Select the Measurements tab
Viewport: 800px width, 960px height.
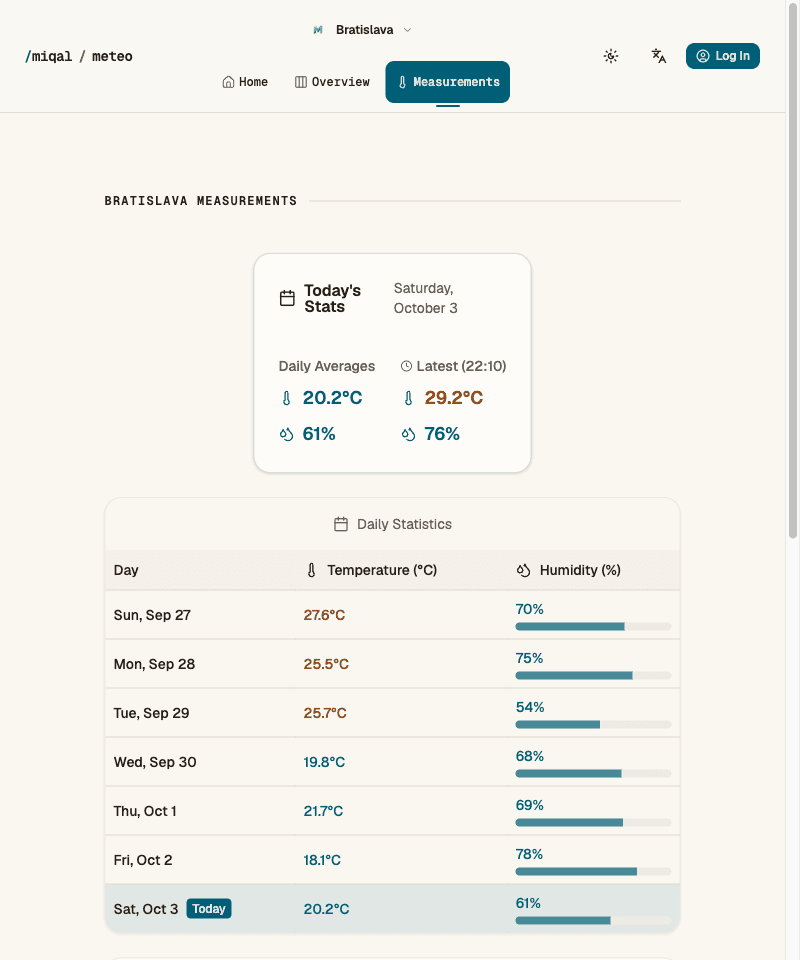447,82
